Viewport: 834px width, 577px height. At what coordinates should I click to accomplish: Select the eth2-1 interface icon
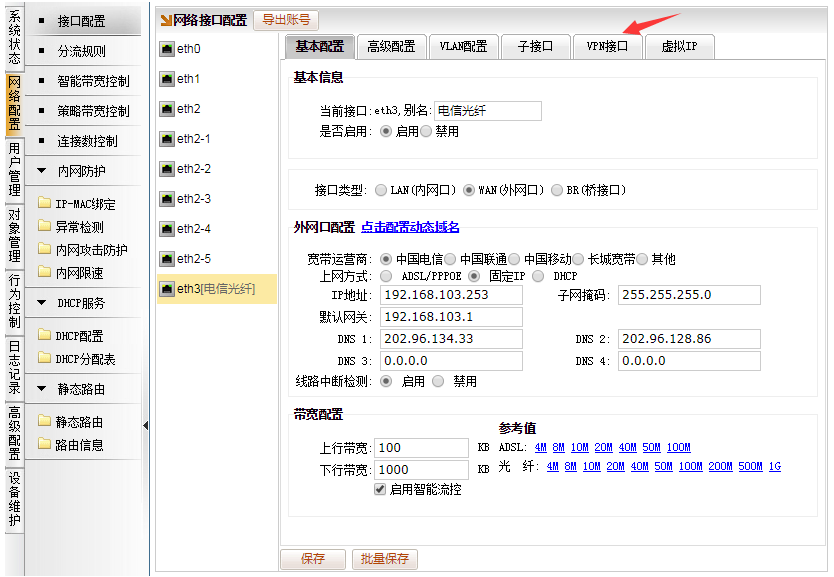tap(167, 139)
